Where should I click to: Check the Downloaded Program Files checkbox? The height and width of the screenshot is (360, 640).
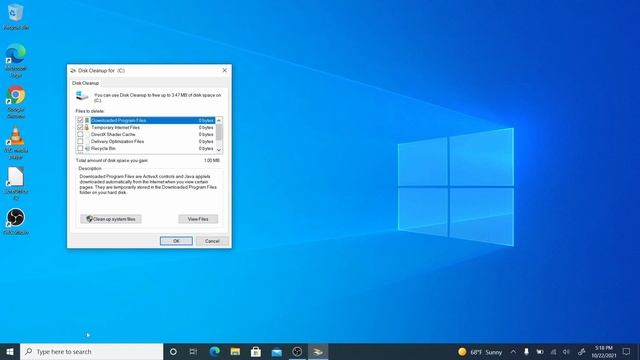(80, 120)
